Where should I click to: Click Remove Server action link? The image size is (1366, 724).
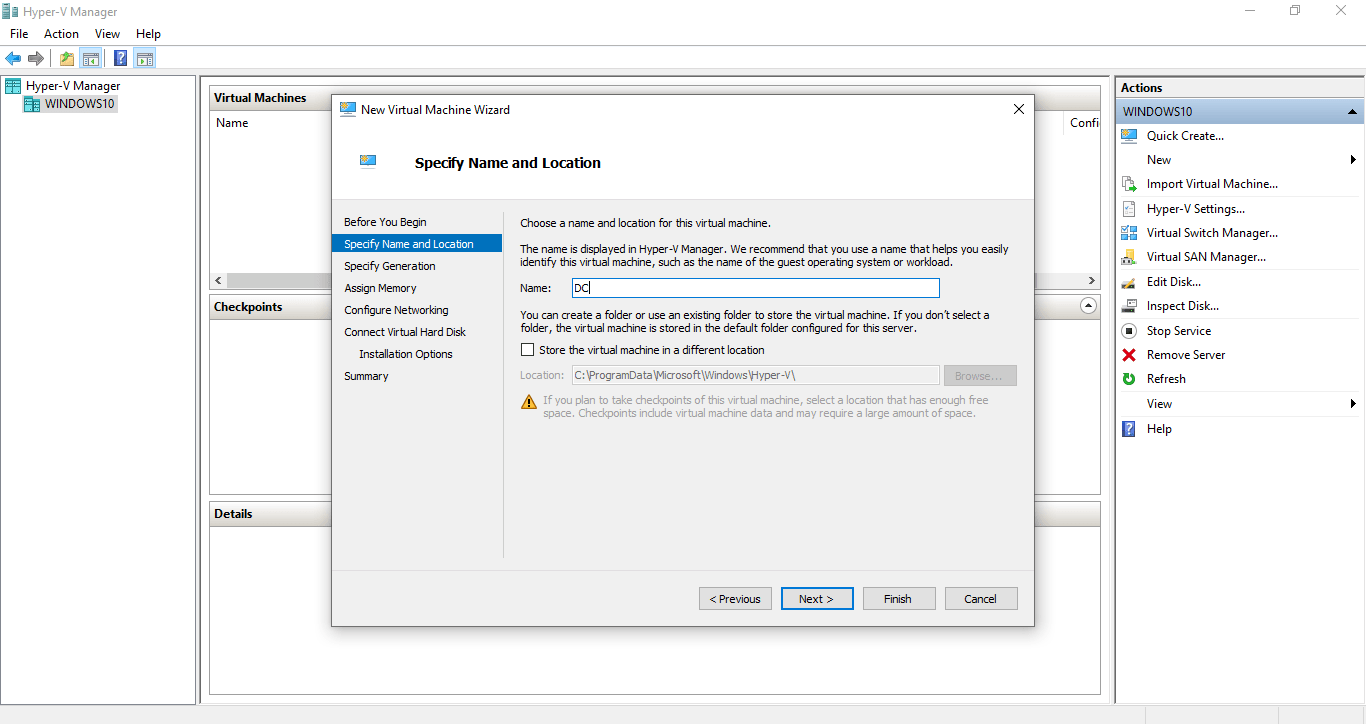(x=1186, y=355)
